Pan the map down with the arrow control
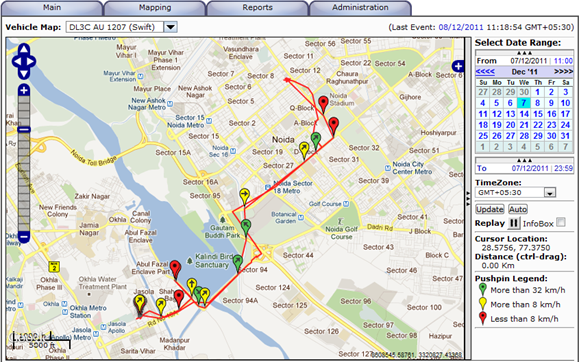Screen dimensions: 579x362 (24, 74)
